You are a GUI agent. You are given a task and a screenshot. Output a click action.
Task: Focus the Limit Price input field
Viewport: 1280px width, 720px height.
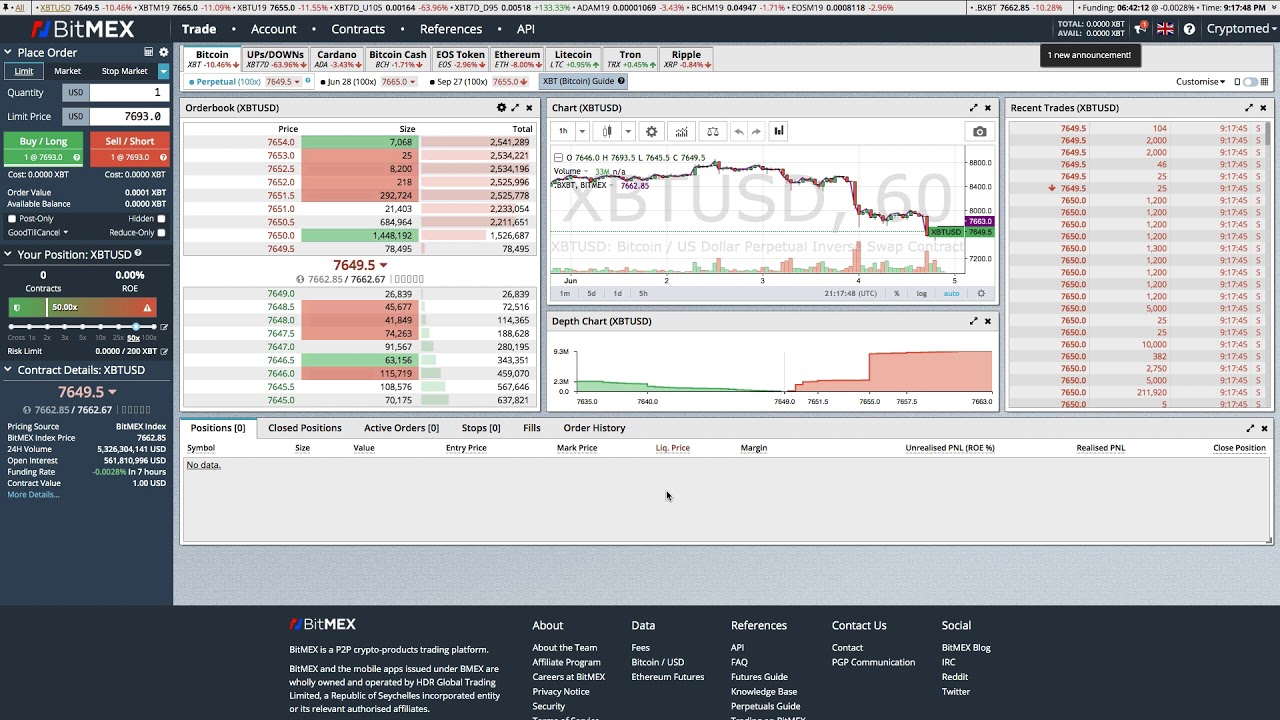(x=127, y=116)
